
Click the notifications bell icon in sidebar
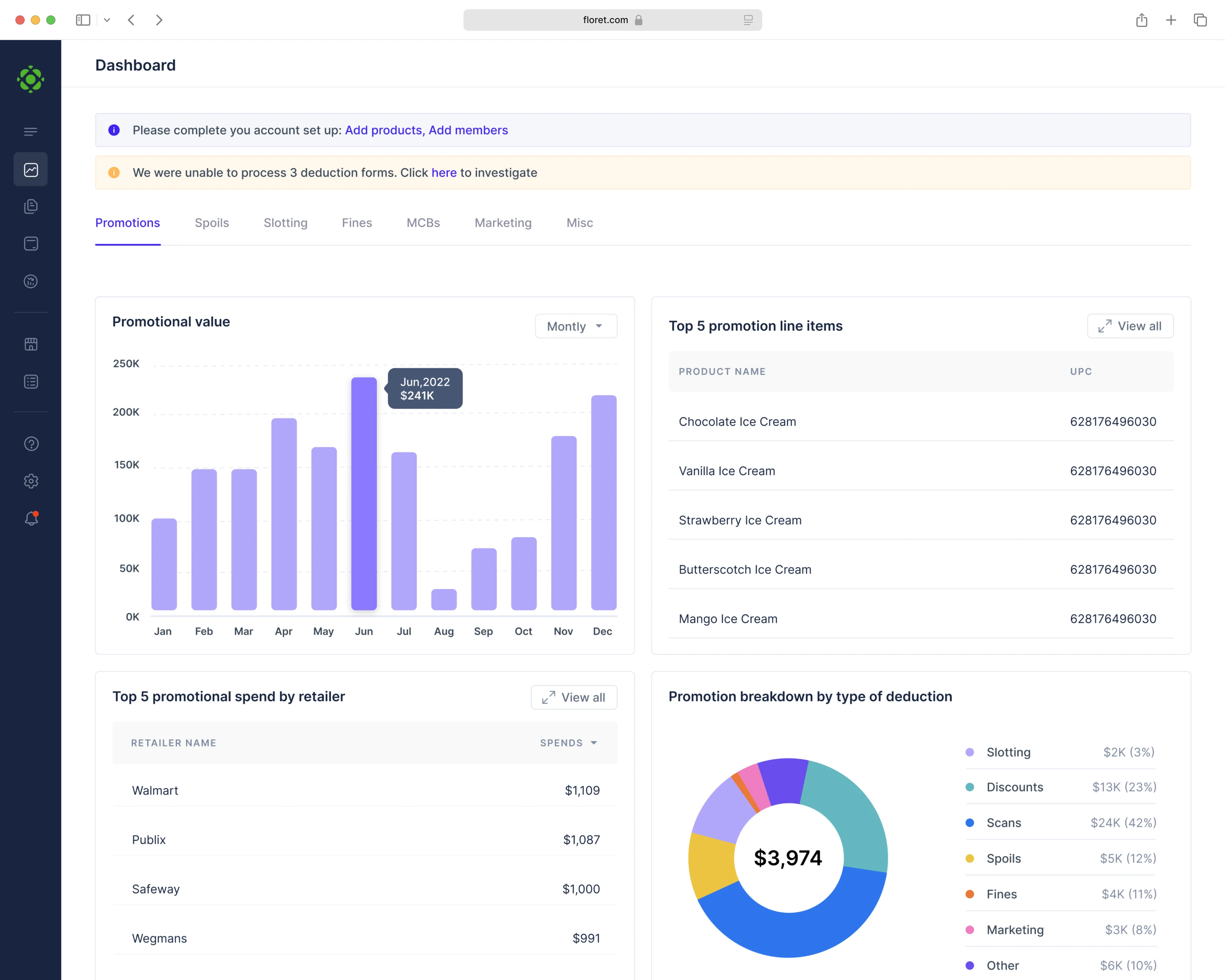click(x=31, y=518)
